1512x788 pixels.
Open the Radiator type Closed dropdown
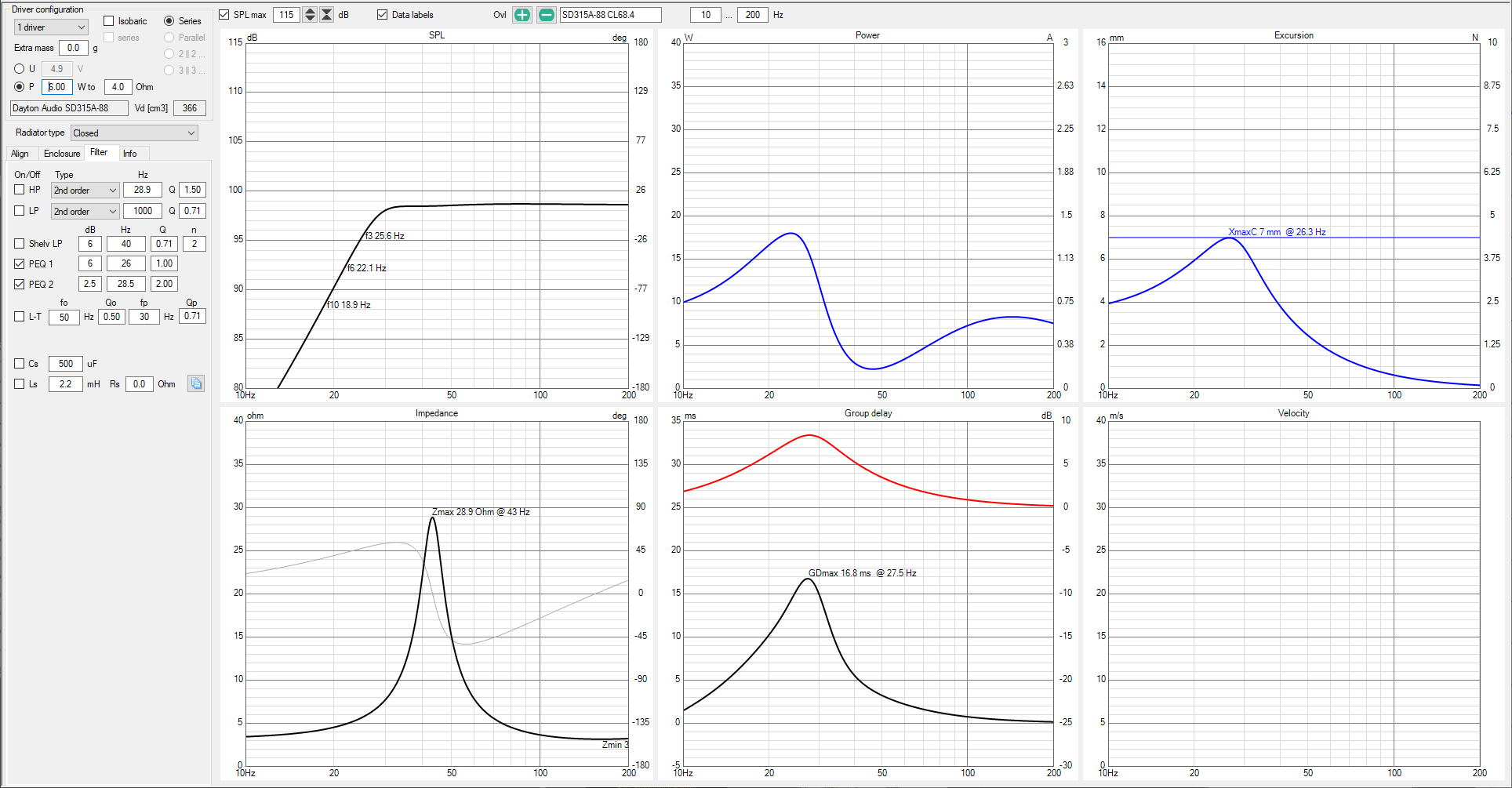pyautogui.click(x=134, y=133)
